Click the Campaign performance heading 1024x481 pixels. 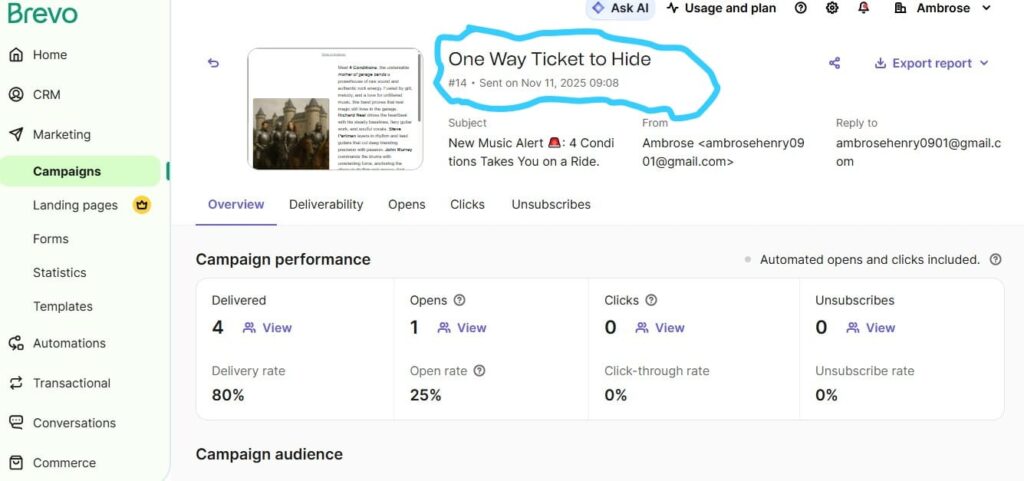coord(283,259)
